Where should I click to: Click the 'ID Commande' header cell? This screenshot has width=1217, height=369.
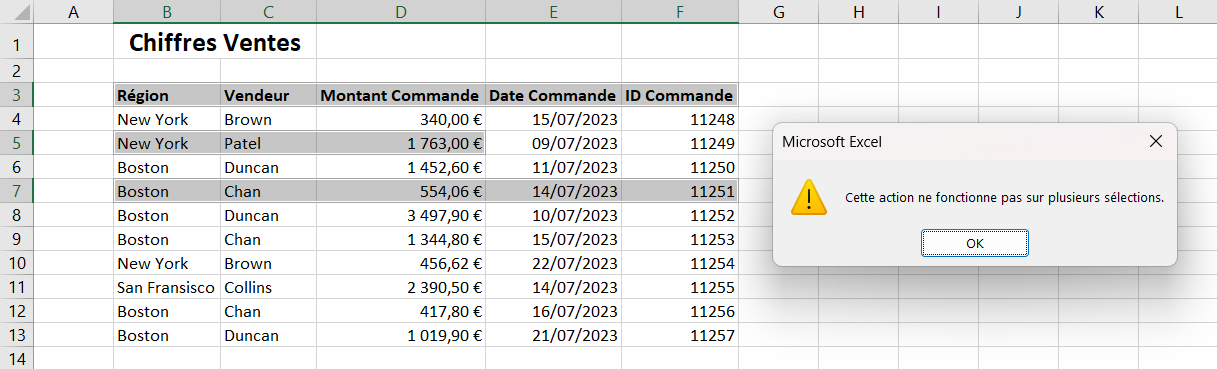pos(680,95)
